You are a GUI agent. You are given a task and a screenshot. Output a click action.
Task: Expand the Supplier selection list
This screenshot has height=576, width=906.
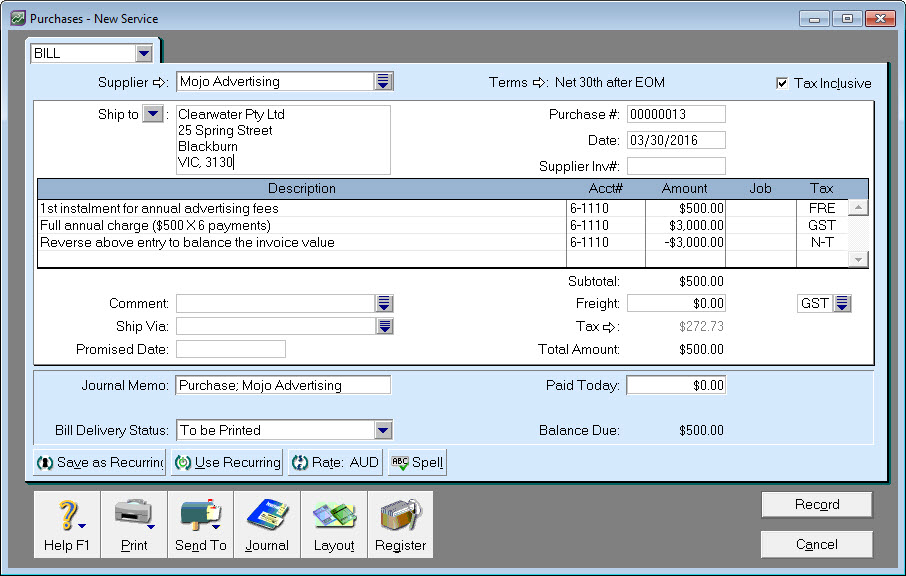pyautogui.click(x=384, y=82)
